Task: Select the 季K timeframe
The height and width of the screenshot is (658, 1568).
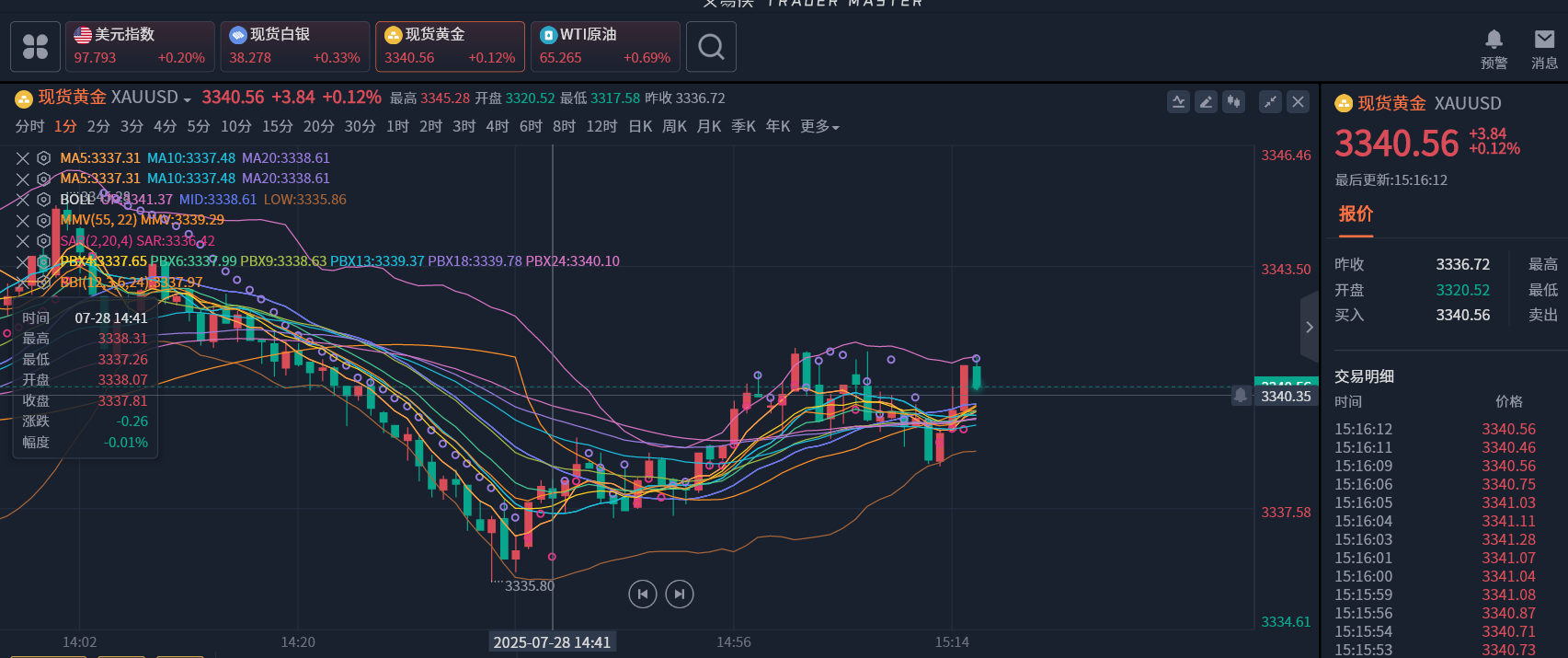Action: (x=743, y=126)
